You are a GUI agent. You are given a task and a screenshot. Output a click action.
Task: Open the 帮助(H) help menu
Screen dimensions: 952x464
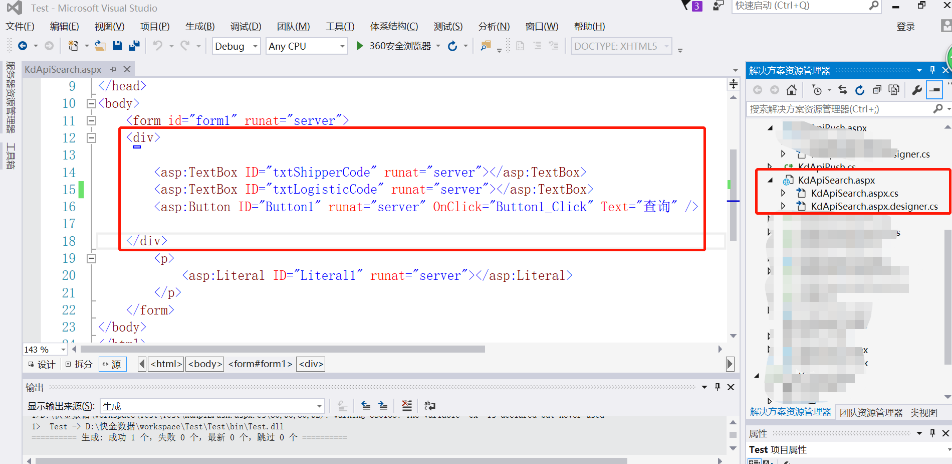[x=589, y=27]
